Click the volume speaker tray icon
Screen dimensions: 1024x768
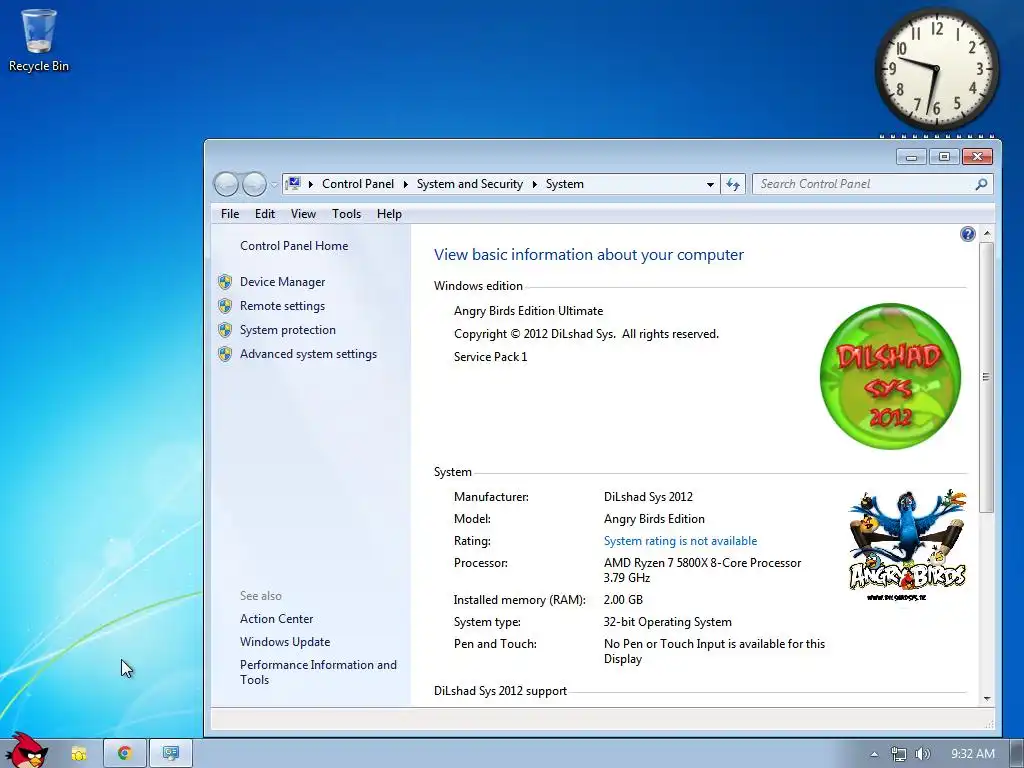[923, 754]
